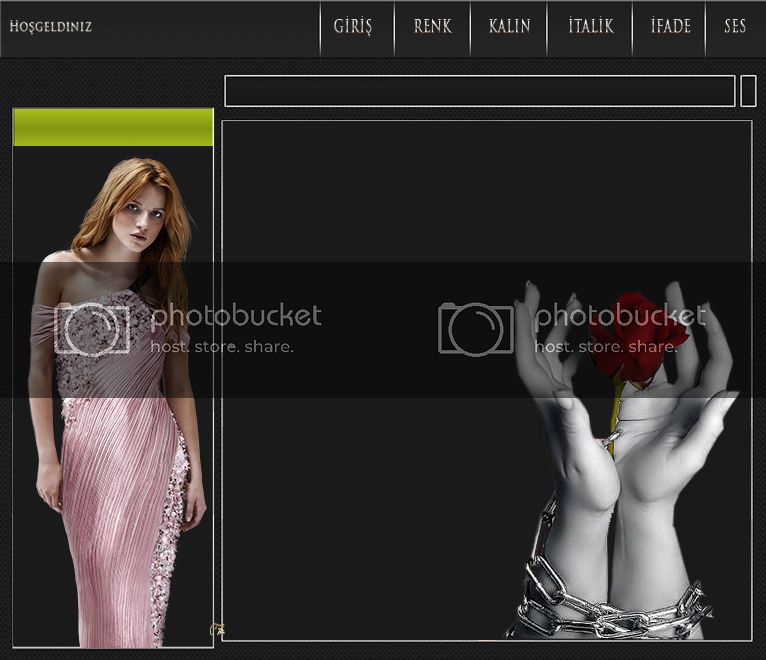
Task: Click the red rose in the hands
Action: [x=634, y=335]
